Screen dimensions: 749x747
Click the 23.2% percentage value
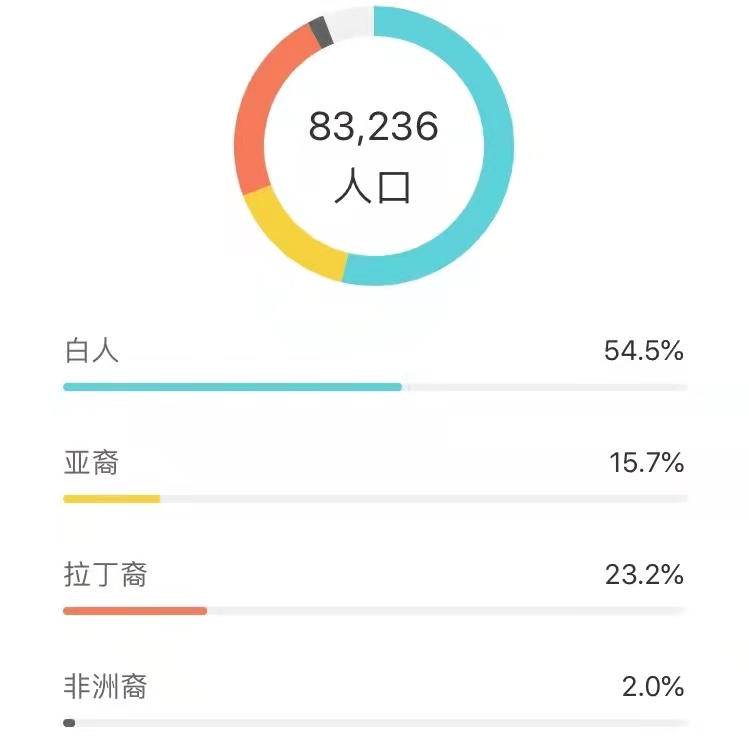pos(644,575)
